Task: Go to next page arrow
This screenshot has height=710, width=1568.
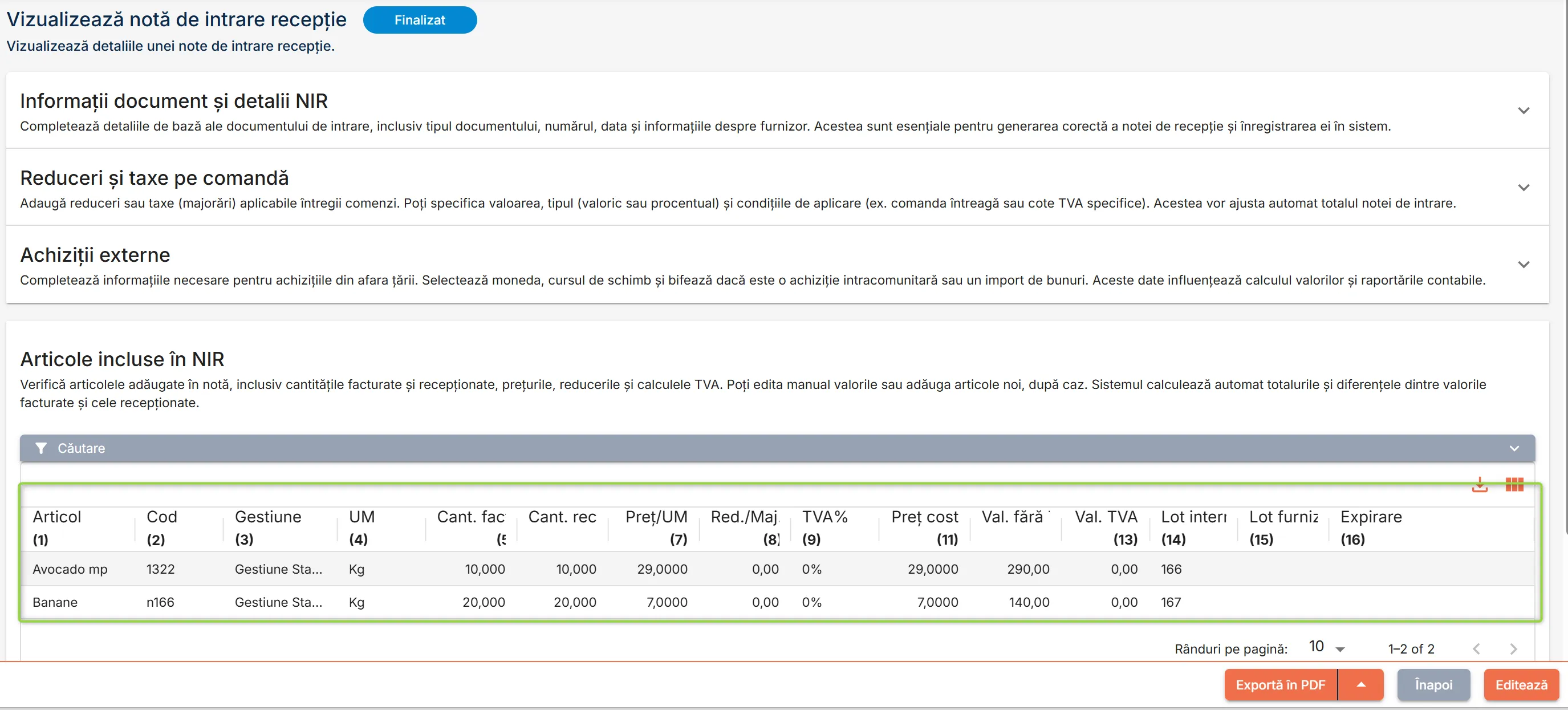Action: click(x=1513, y=649)
